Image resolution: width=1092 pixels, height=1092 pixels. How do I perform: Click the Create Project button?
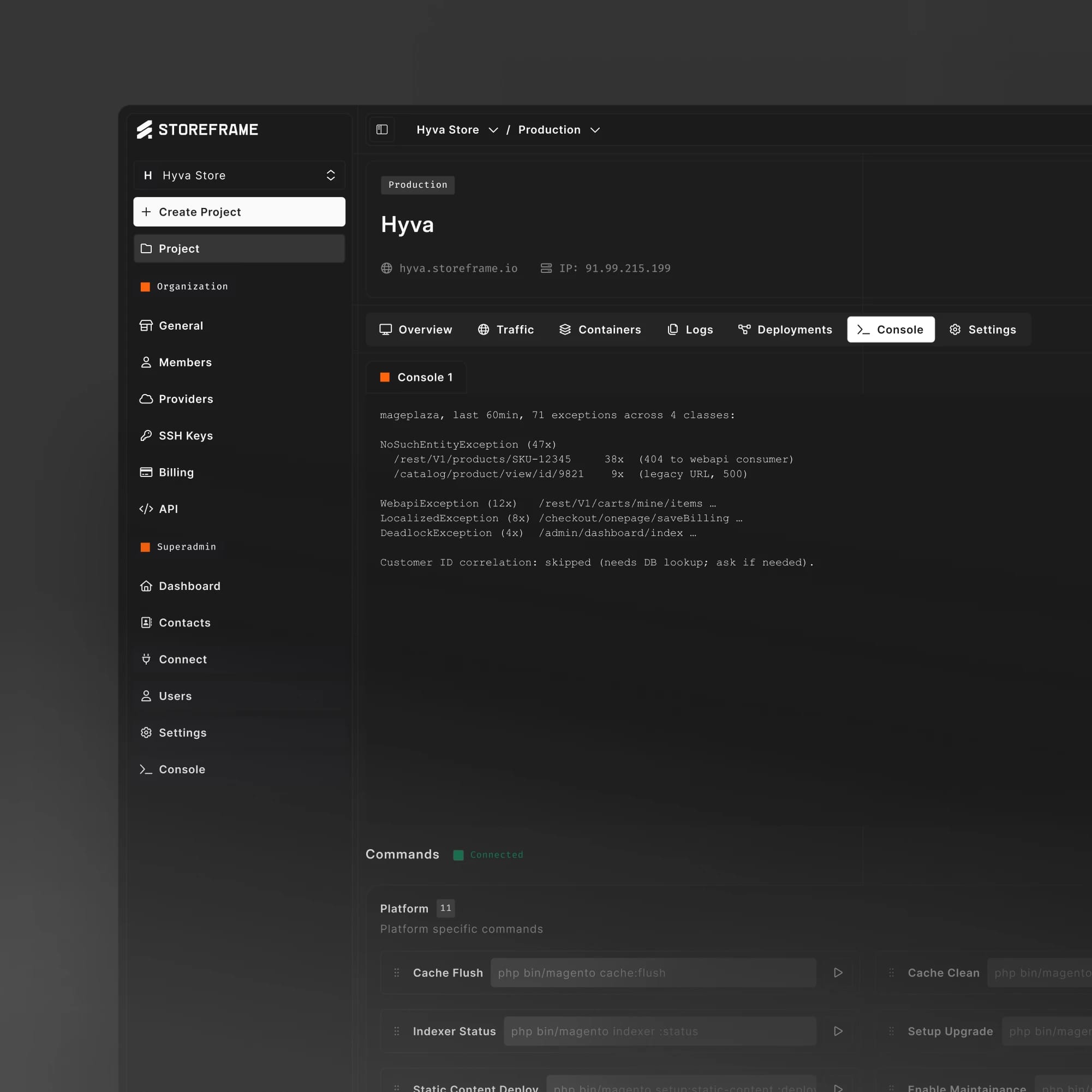tap(239, 212)
